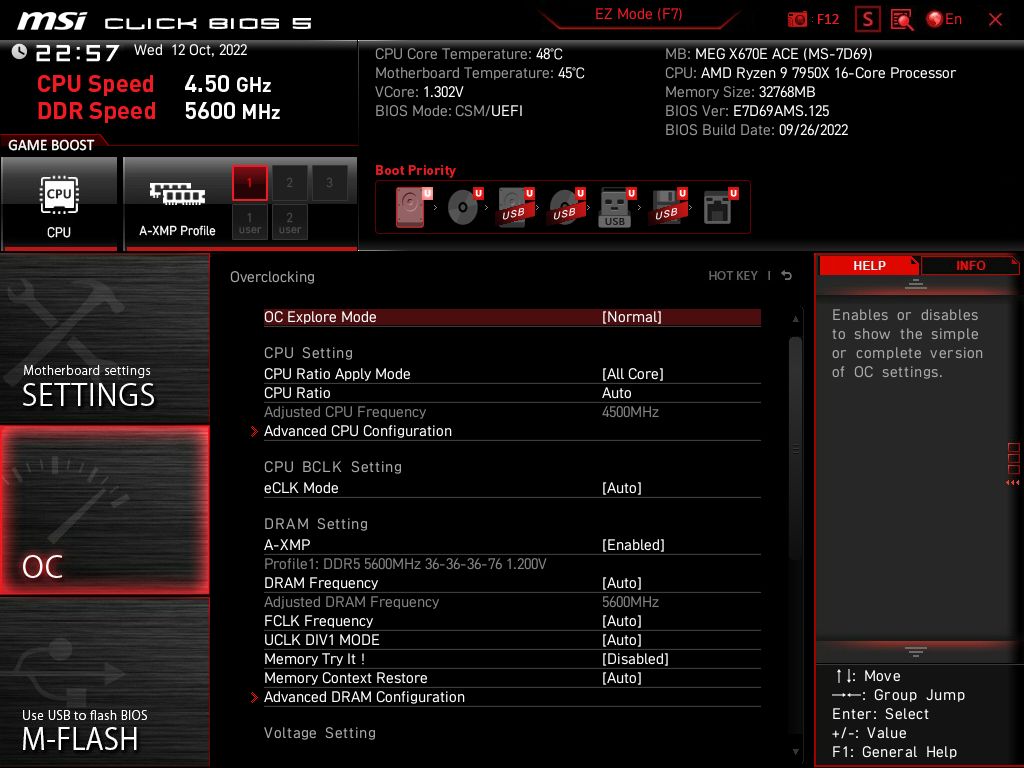Click the GAME BOOST label
Viewport: 1024px width, 768px height.
click(51, 145)
